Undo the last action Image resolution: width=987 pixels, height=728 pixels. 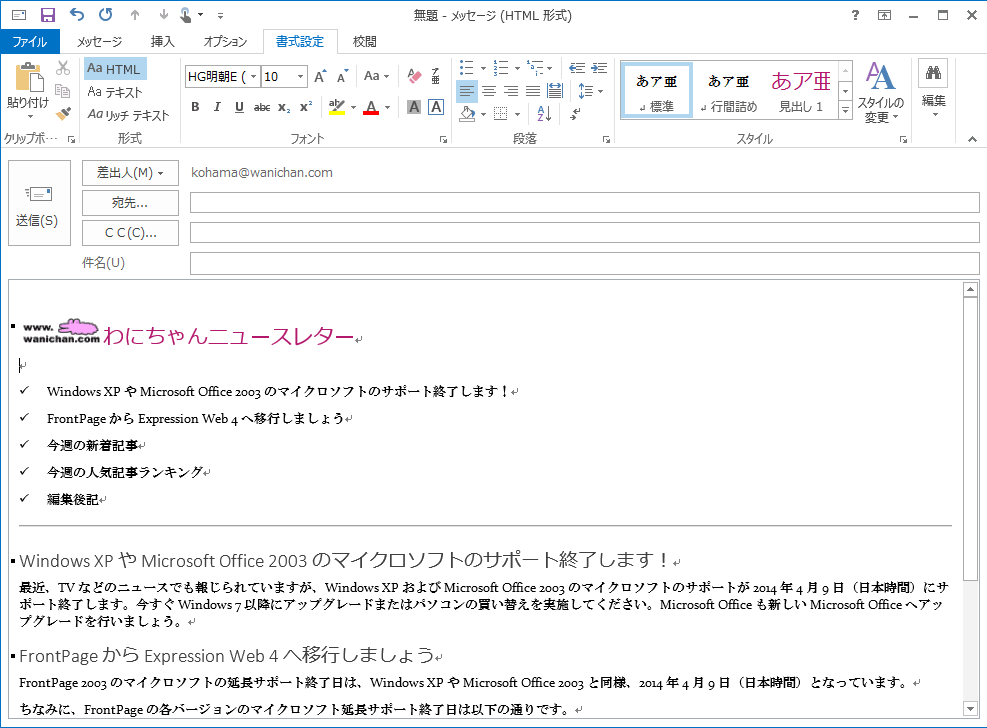pyautogui.click(x=77, y=14)
